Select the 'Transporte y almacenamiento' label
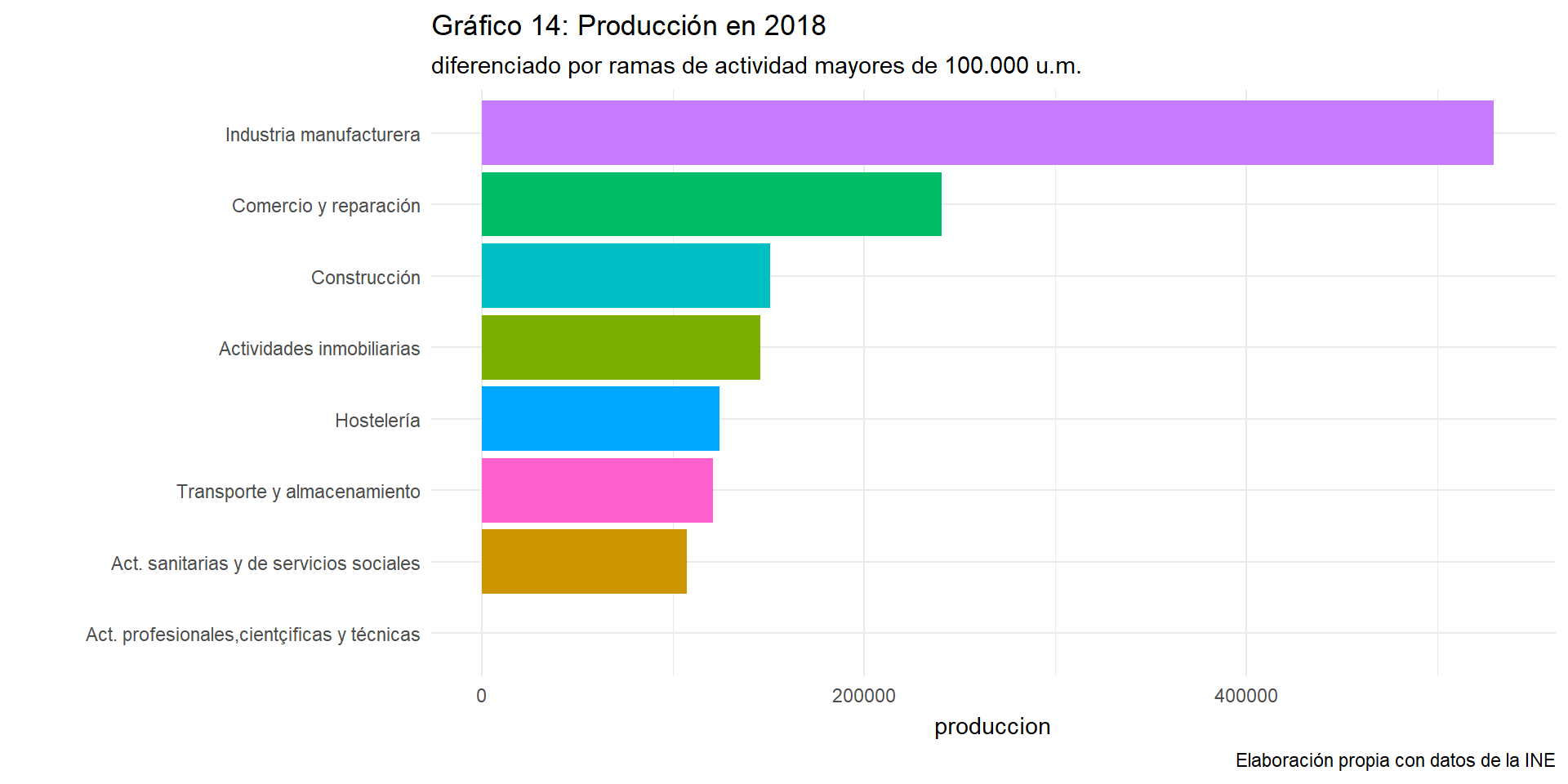Viewport: 1568px width, 784px height. click(x=298, y=492)
